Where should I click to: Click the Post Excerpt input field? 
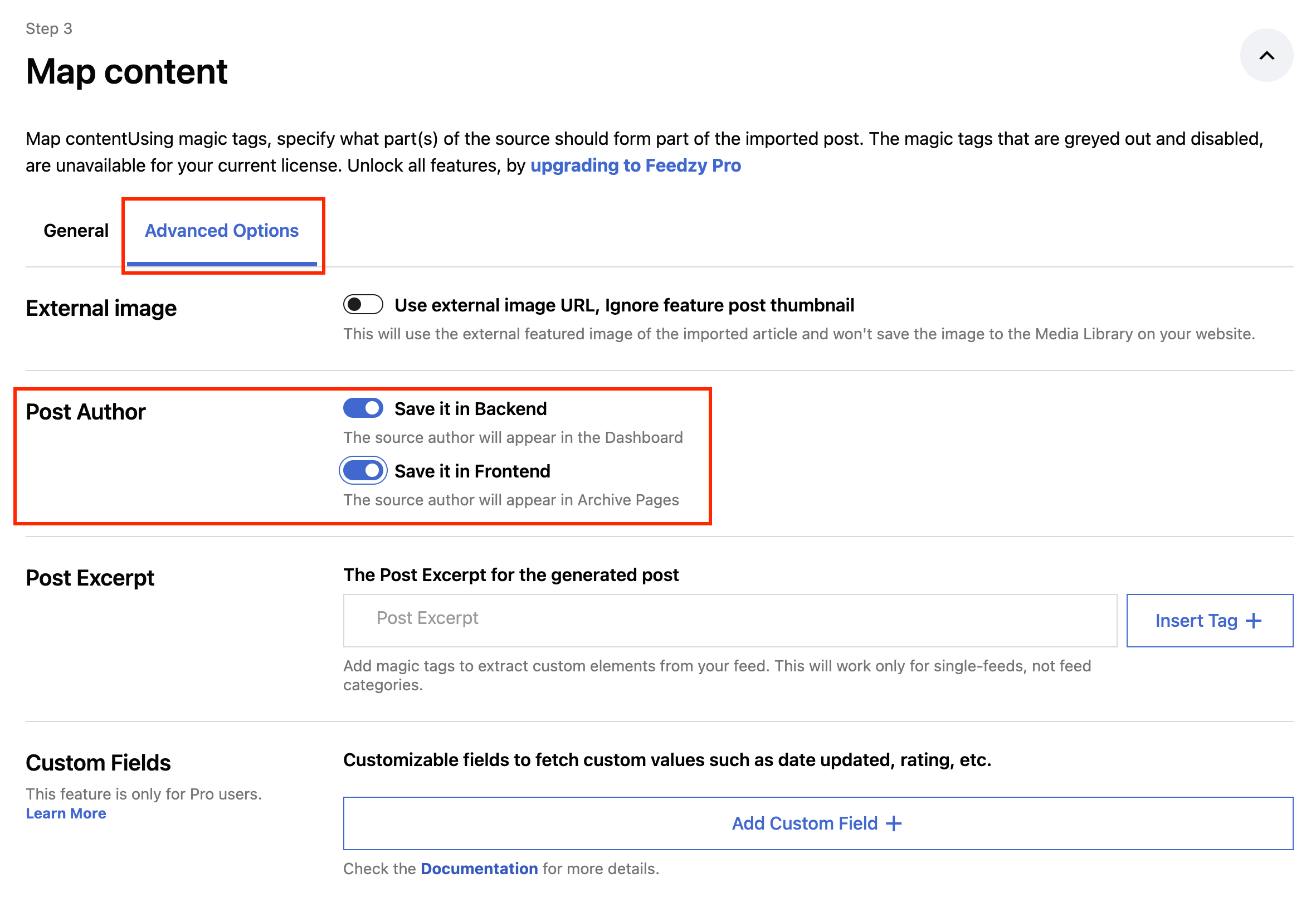[x=729, y=620]
